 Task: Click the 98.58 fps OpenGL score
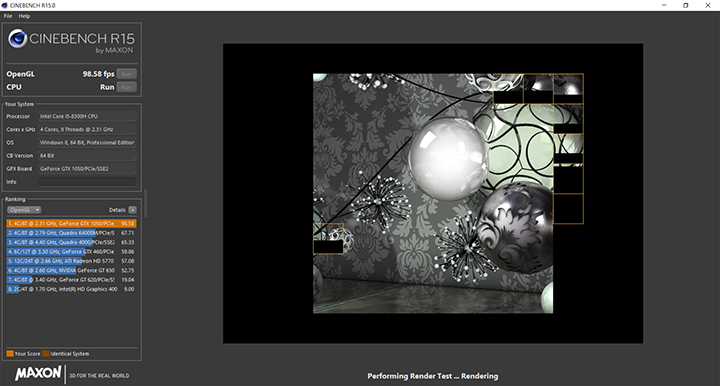point(98,74)
